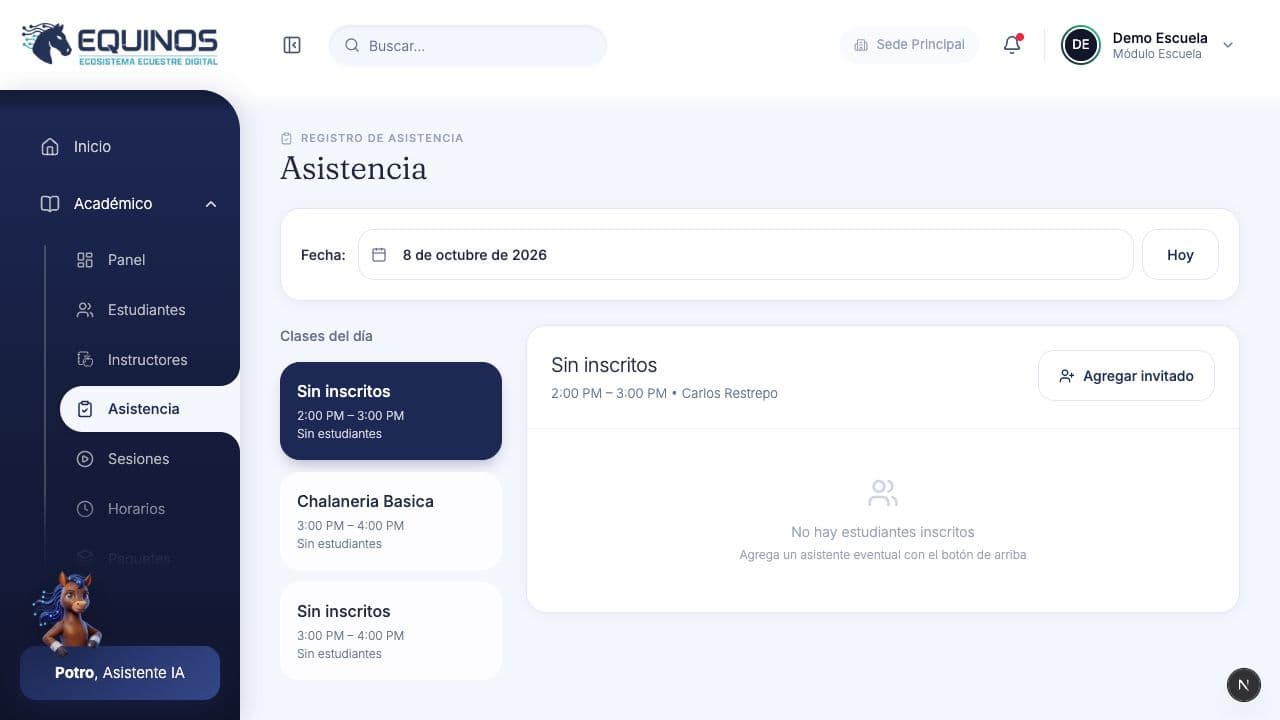Open the date picker showing 8 de octubre de 2026
1280x720 pixels.
[x=745, y=255]
